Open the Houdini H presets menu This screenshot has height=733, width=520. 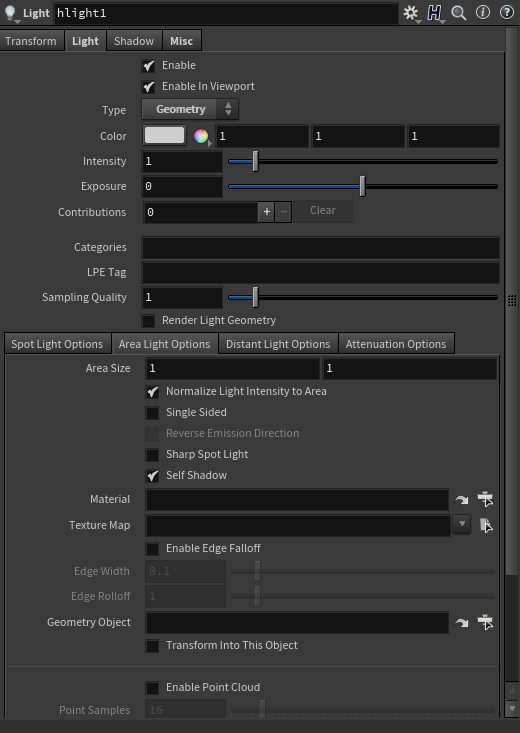pyautogui.click(x=435, y=13)
